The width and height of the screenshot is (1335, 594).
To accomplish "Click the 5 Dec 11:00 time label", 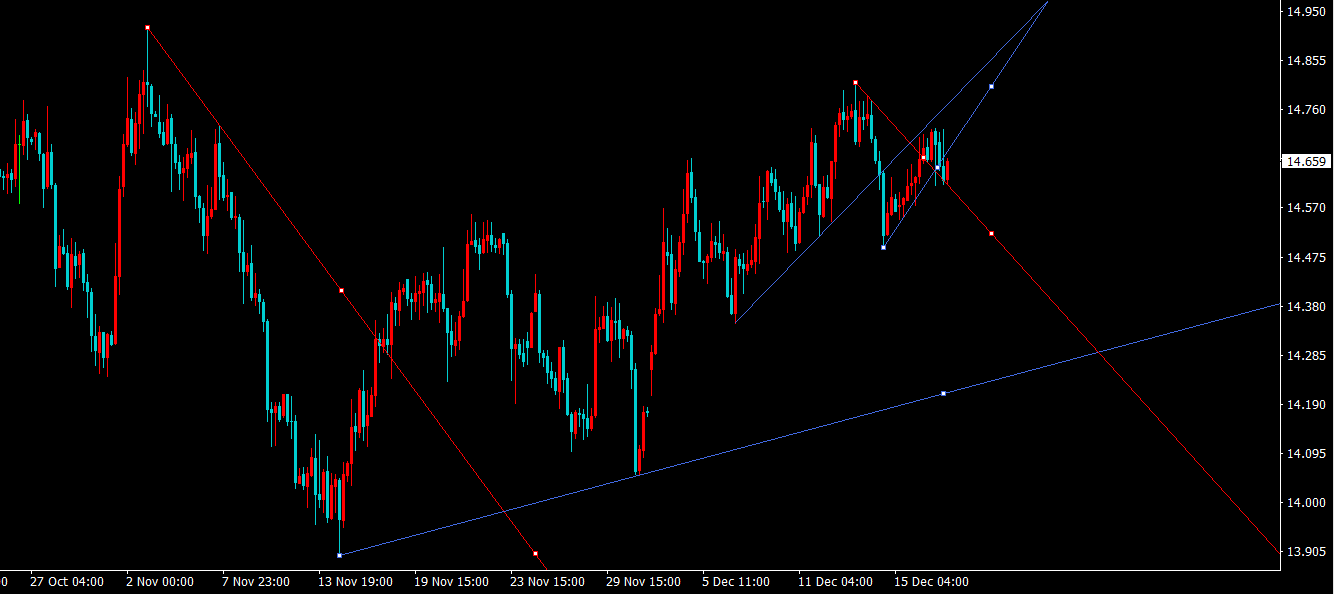I will [736, 581].
